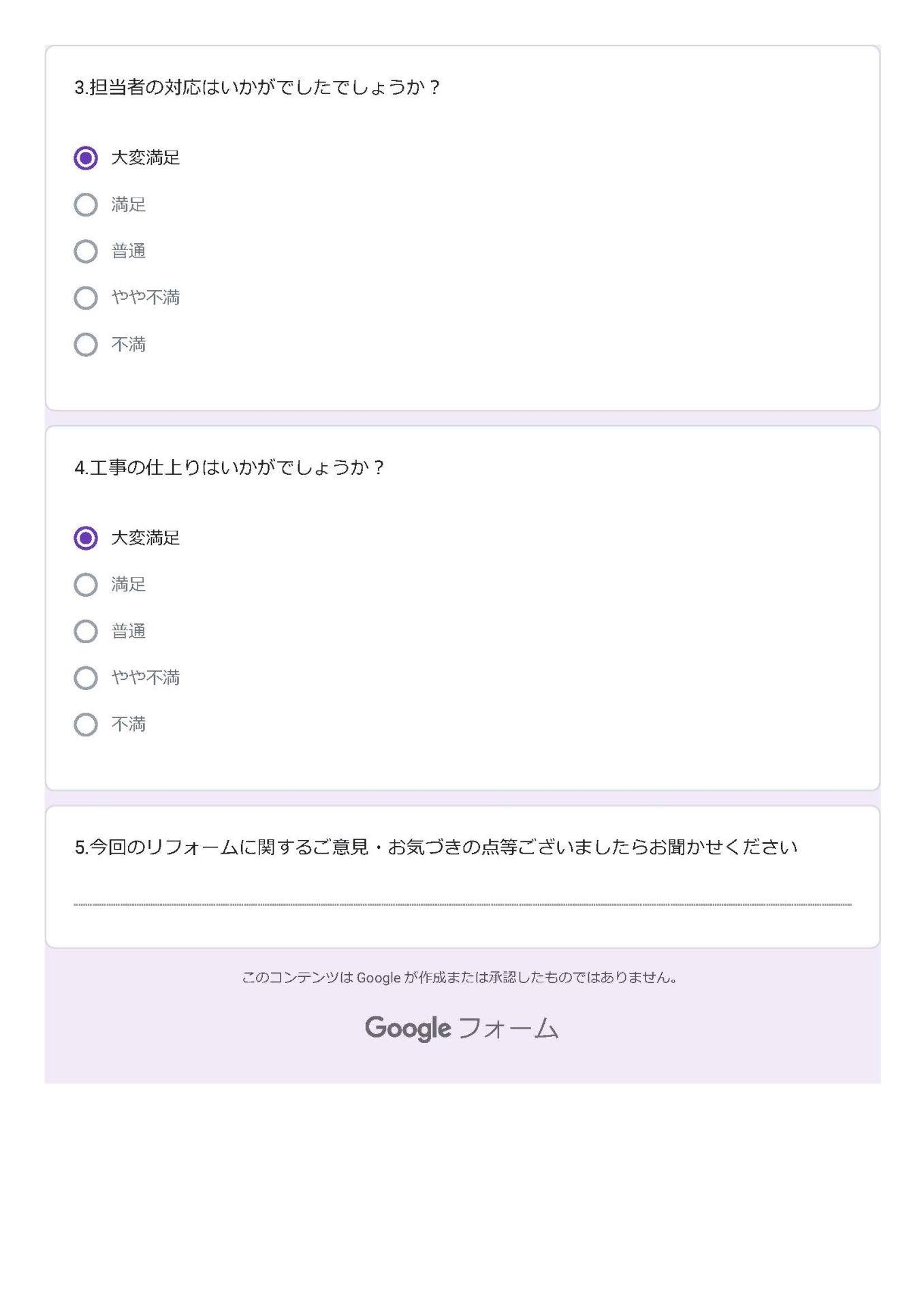Click the question 4 title text
The image size is (924, 1308).
coord(229,467)
